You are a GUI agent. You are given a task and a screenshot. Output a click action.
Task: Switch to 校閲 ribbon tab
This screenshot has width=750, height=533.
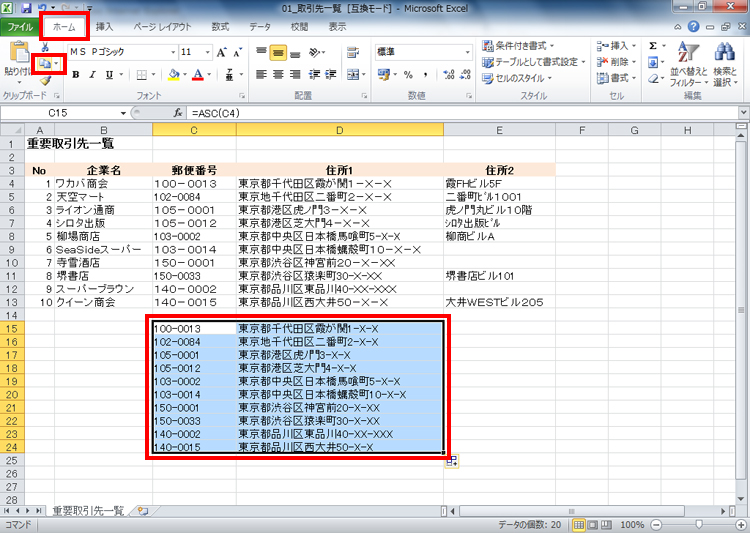(x=299, y=27)
